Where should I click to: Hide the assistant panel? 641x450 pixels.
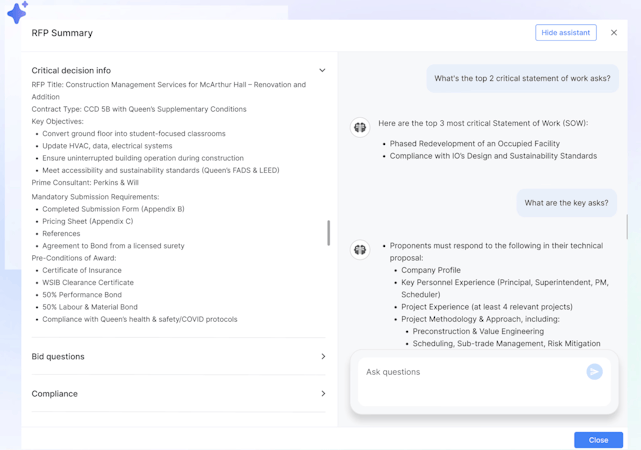pyautogui.click(x=565, y=33)
